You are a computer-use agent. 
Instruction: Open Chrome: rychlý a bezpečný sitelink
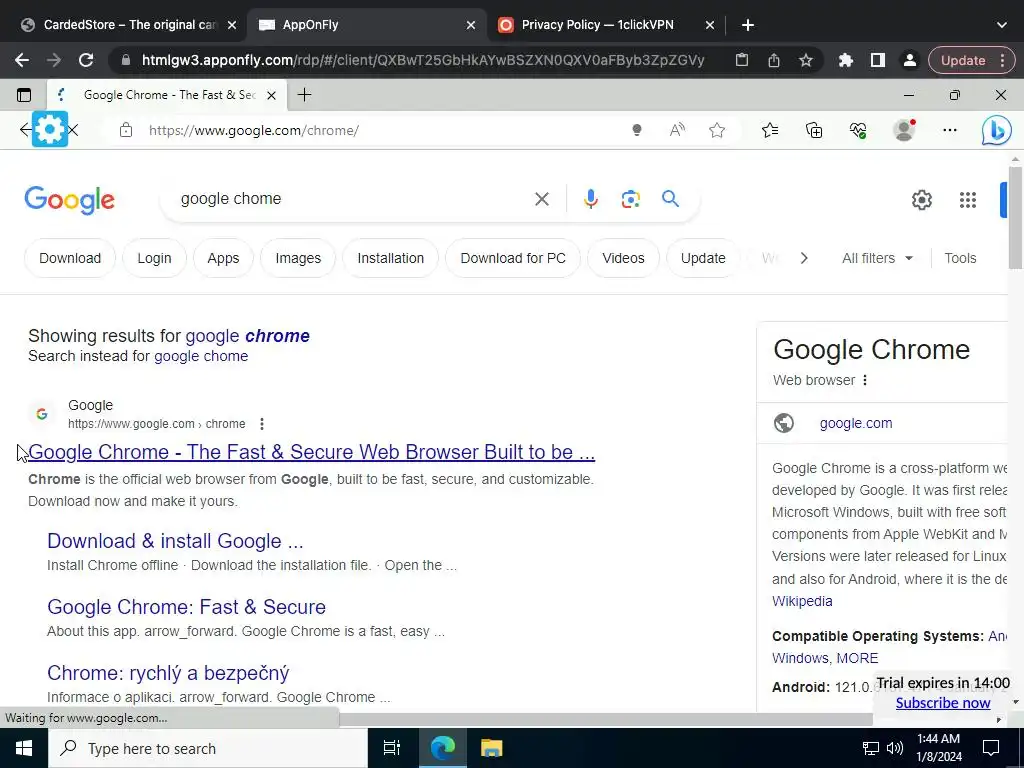(x=168, y=673)
